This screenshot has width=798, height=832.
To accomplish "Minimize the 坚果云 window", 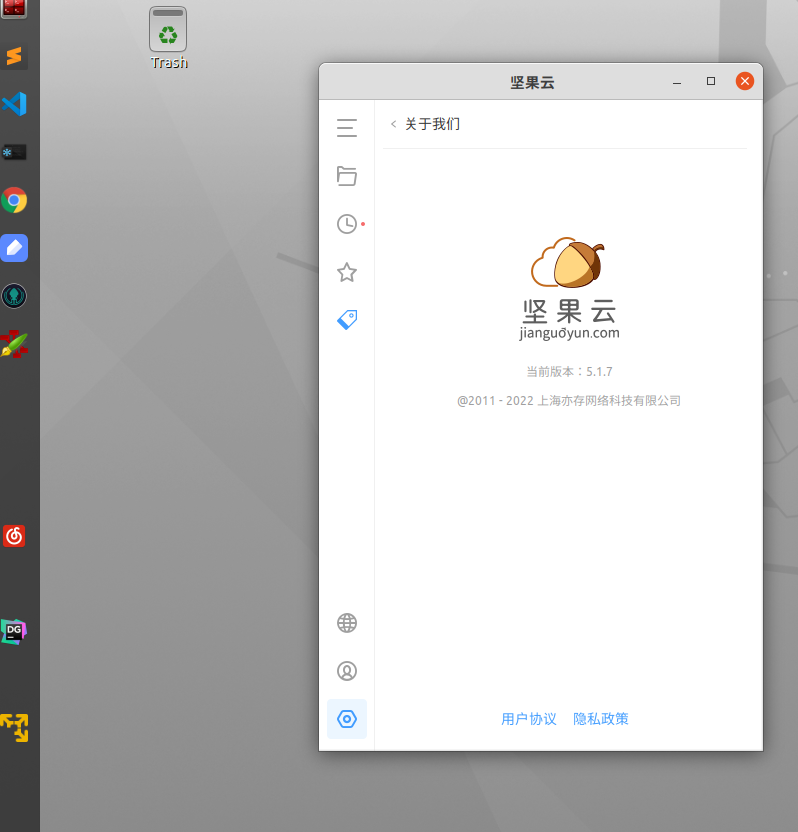I will point(677,82).
